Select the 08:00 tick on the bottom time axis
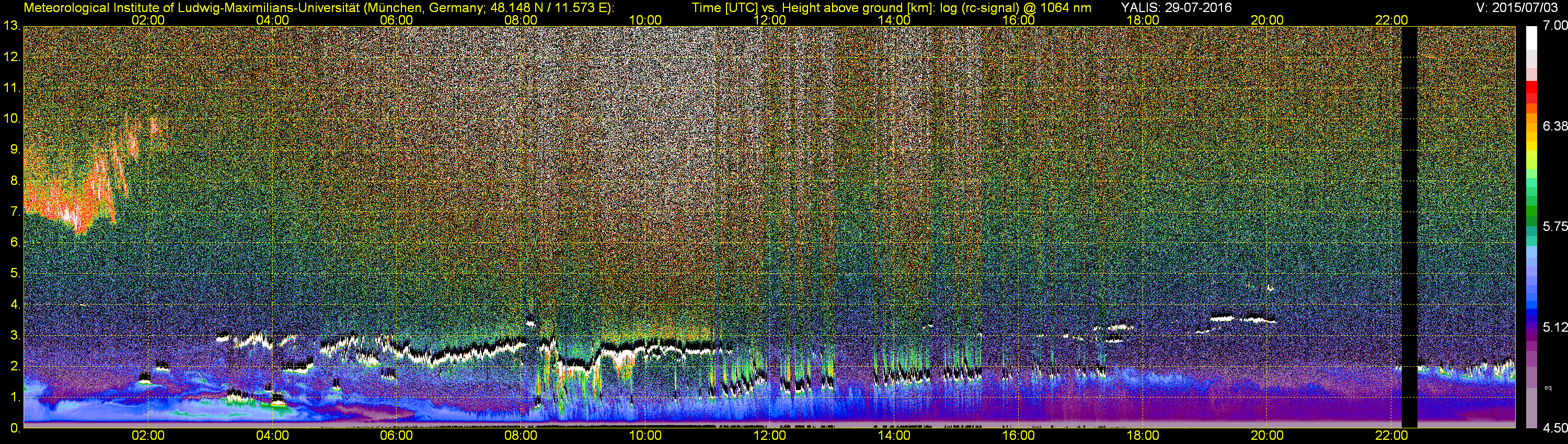 (x=521, y=436)
